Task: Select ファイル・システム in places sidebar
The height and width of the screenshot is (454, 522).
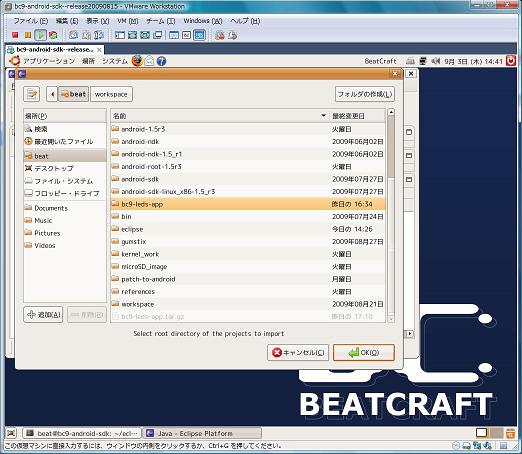Action: tap(65, 181)
